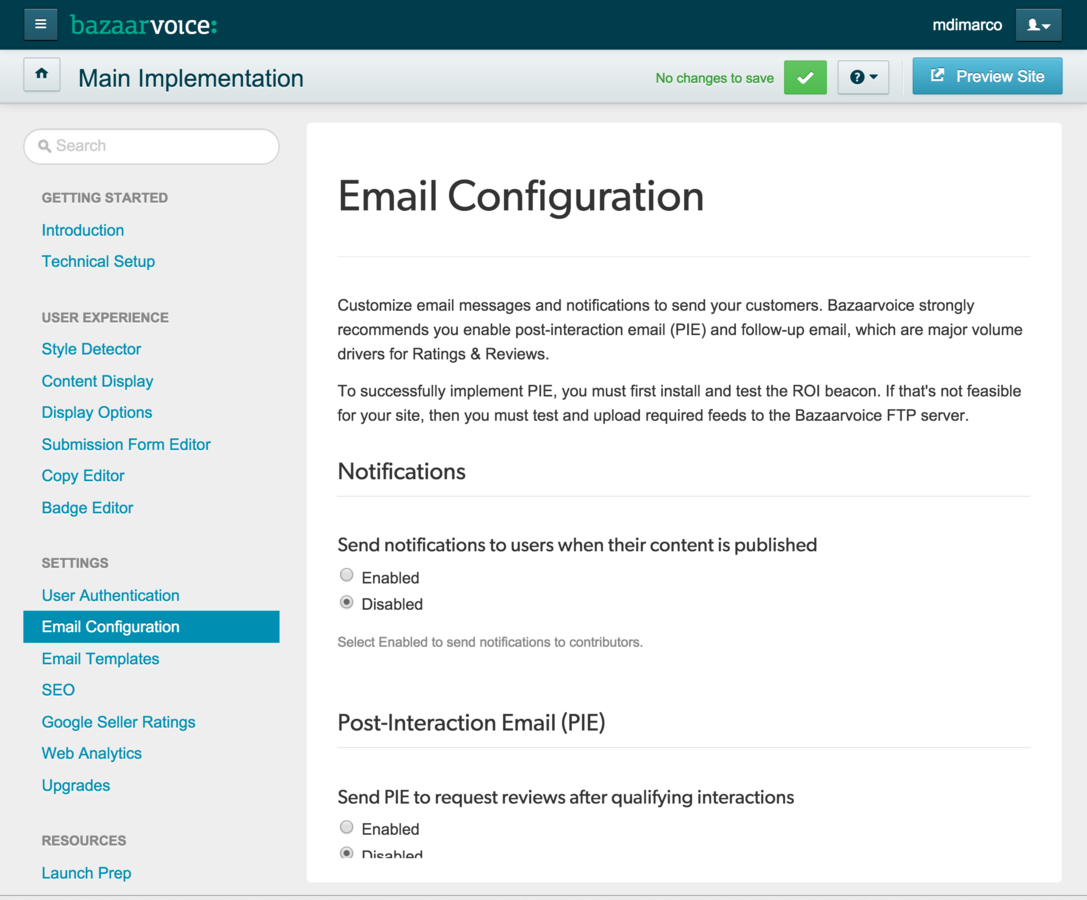Click the 'No changes to save' text
Image resolution: width=1087 pixels, height=900 pixels.
[x=715, y=78]
